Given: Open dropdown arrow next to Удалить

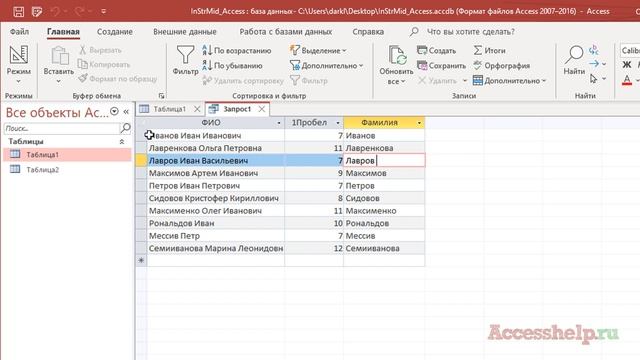Looking at the screenshot, I should pyautogui.click(x=464, y=81).
